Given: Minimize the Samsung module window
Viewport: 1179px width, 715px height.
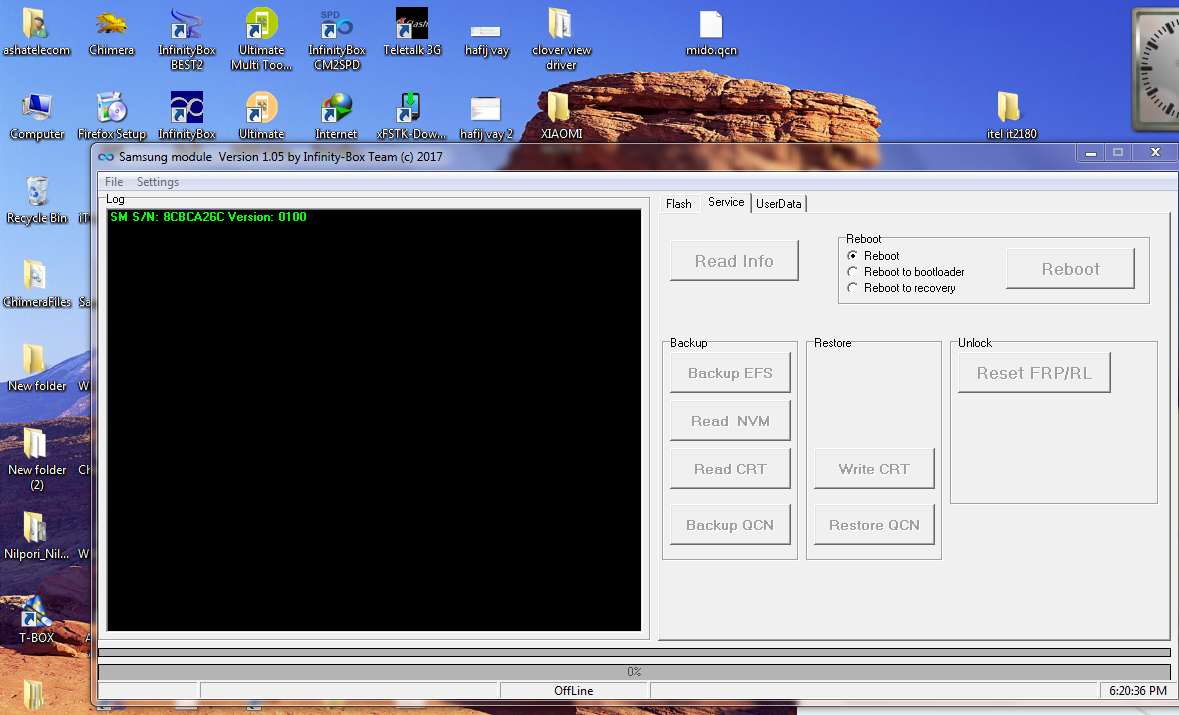Looking at the screenshot, I should (1090, 153).
